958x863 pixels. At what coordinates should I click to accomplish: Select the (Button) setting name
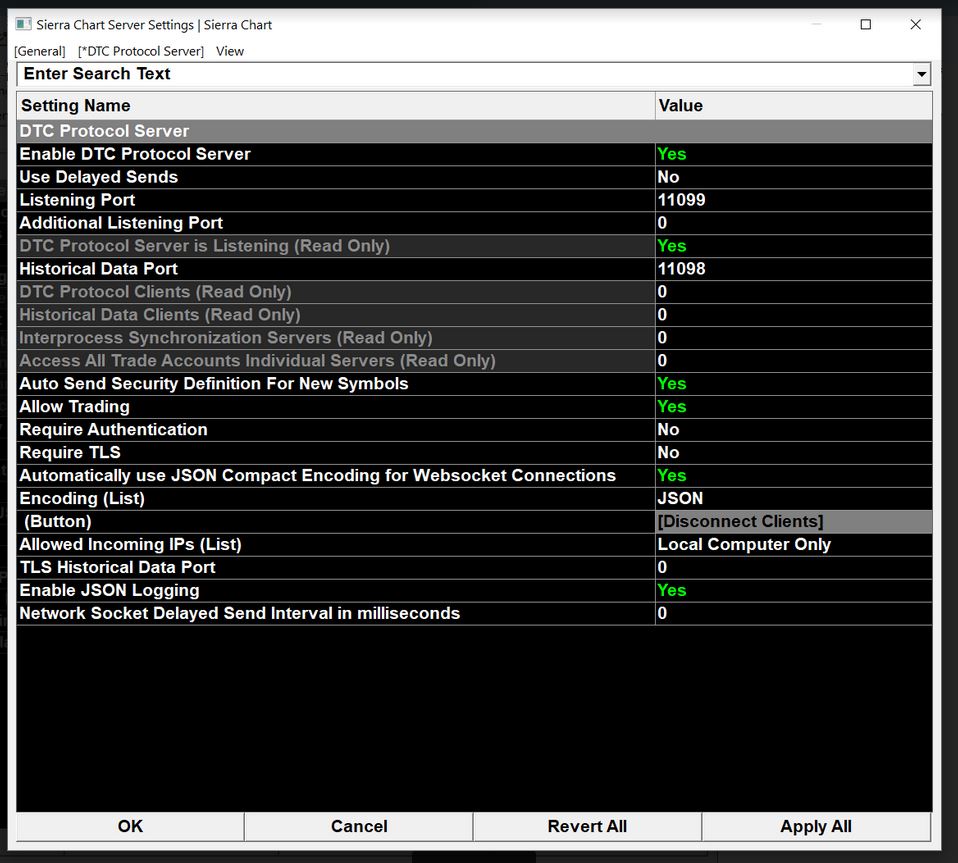click(x=335, y=522)
